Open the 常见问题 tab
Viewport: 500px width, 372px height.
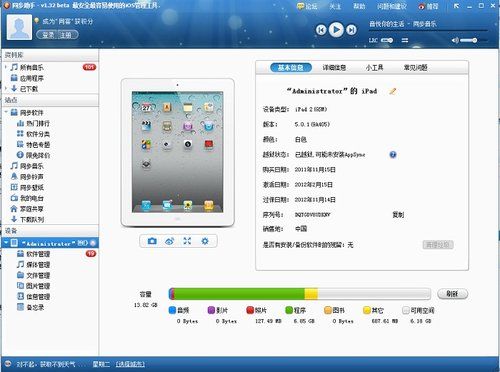(x=415, y=68)
